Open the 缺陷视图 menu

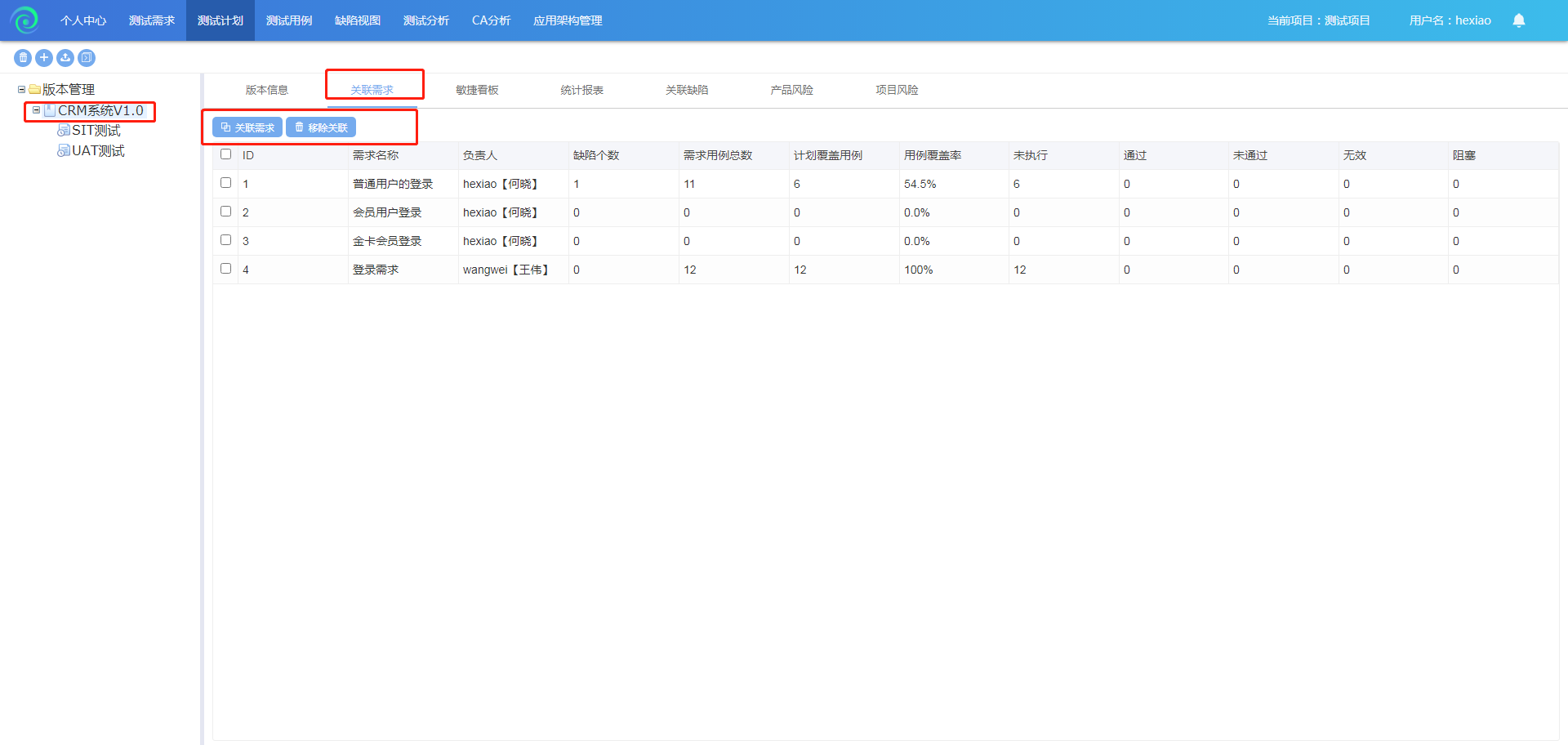pyautogui.click(x=357, y=20)
